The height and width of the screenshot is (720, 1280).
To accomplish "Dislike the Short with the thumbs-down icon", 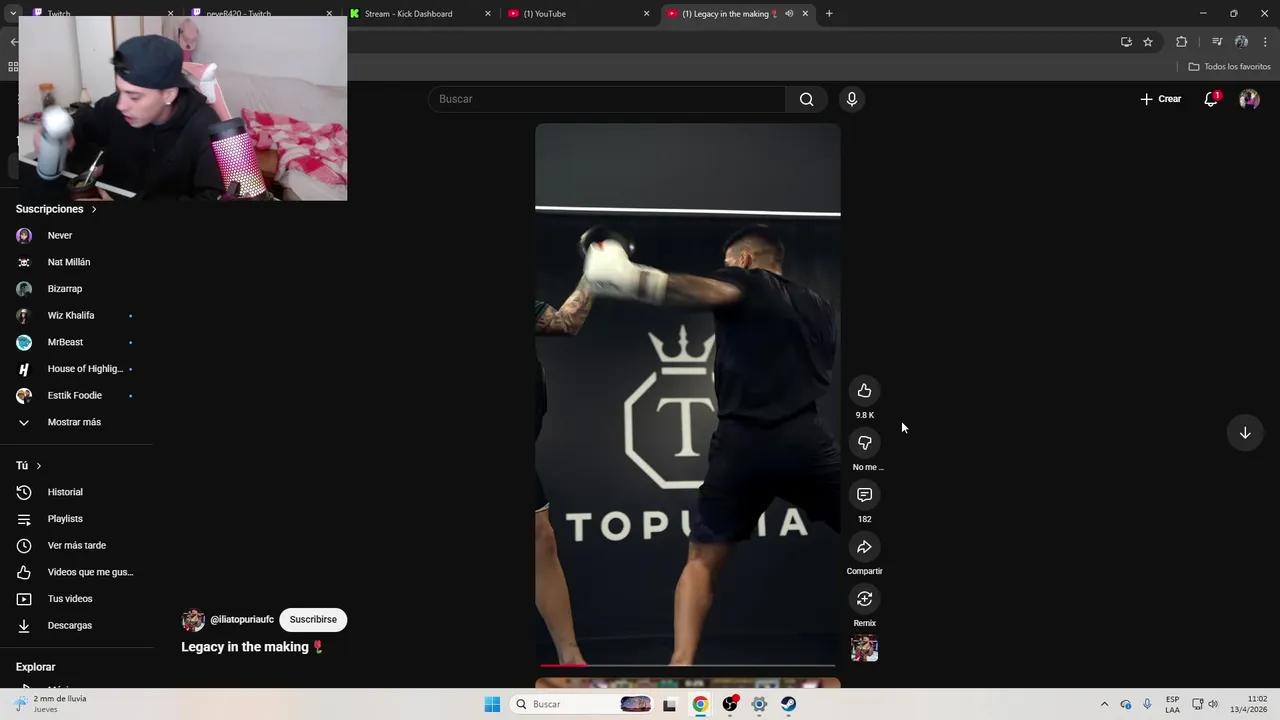I will pos(864,443).
